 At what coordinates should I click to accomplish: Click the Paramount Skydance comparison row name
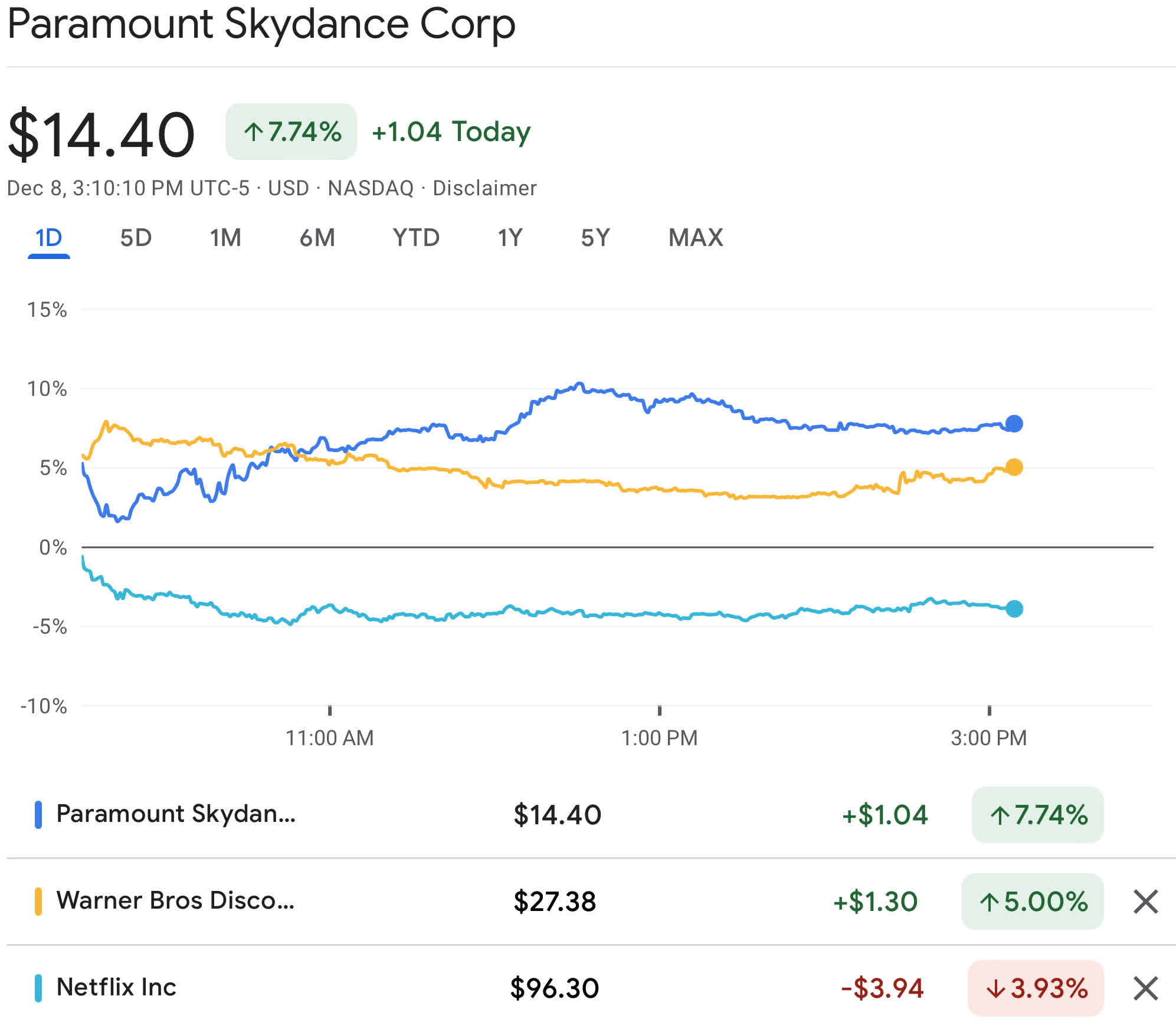pos(176,814)
